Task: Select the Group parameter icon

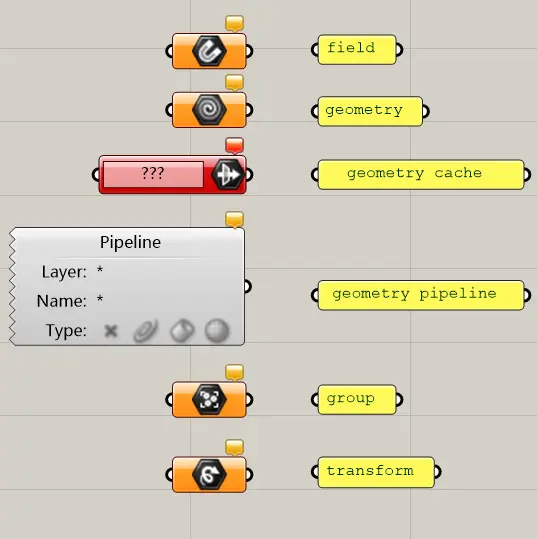Action: point(209,399)
